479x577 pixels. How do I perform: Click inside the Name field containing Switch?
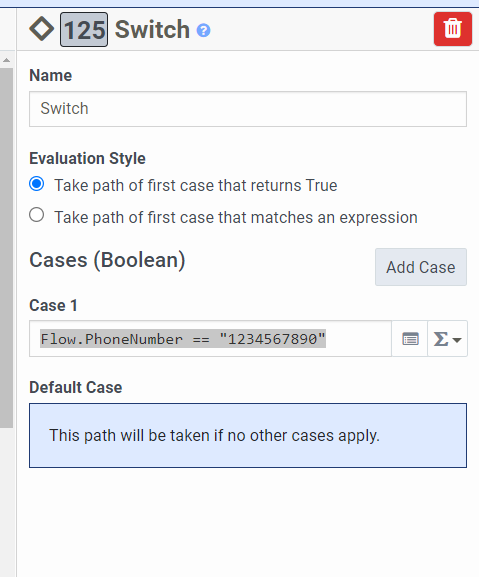click(x=248, y=109)
